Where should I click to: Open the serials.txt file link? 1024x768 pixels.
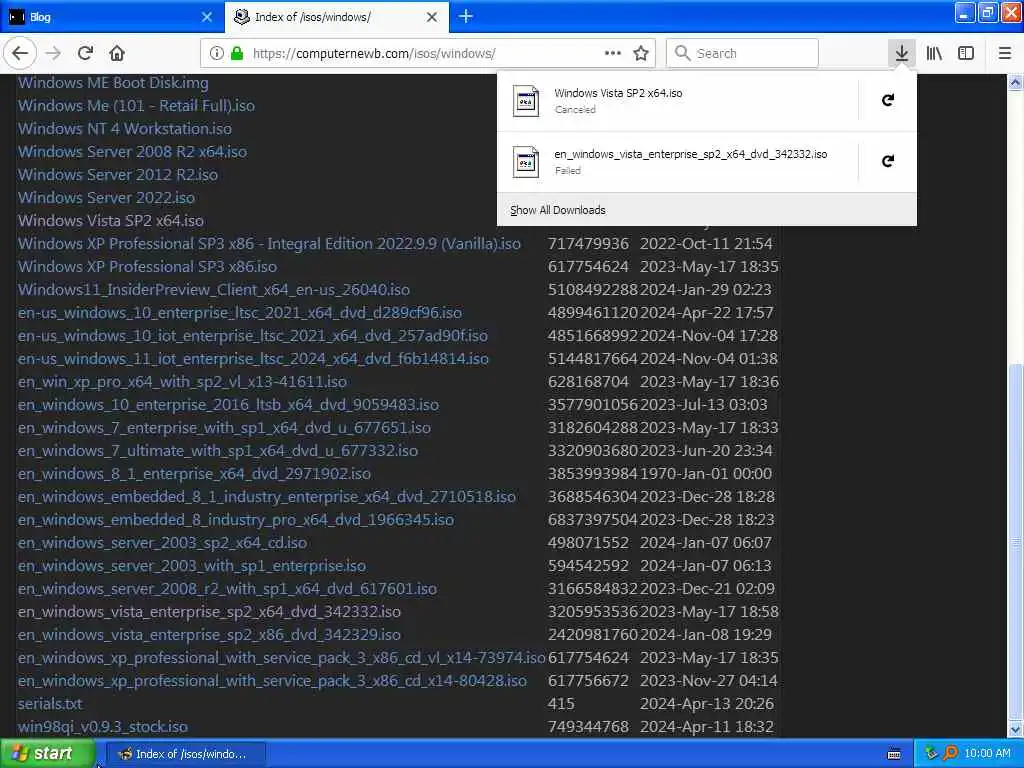50,704
